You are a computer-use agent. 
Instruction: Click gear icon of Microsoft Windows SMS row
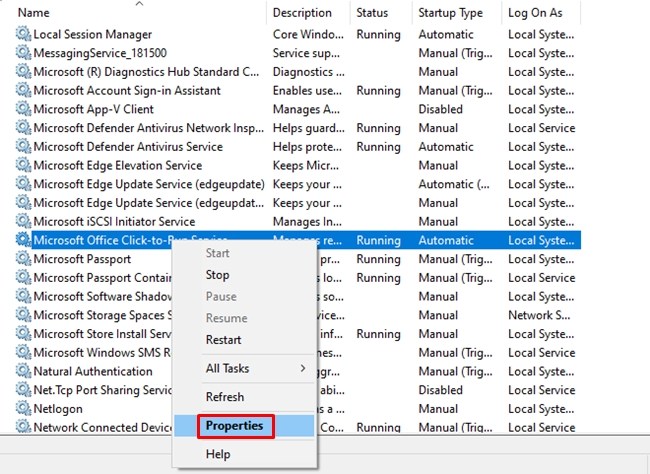point(23,352)
